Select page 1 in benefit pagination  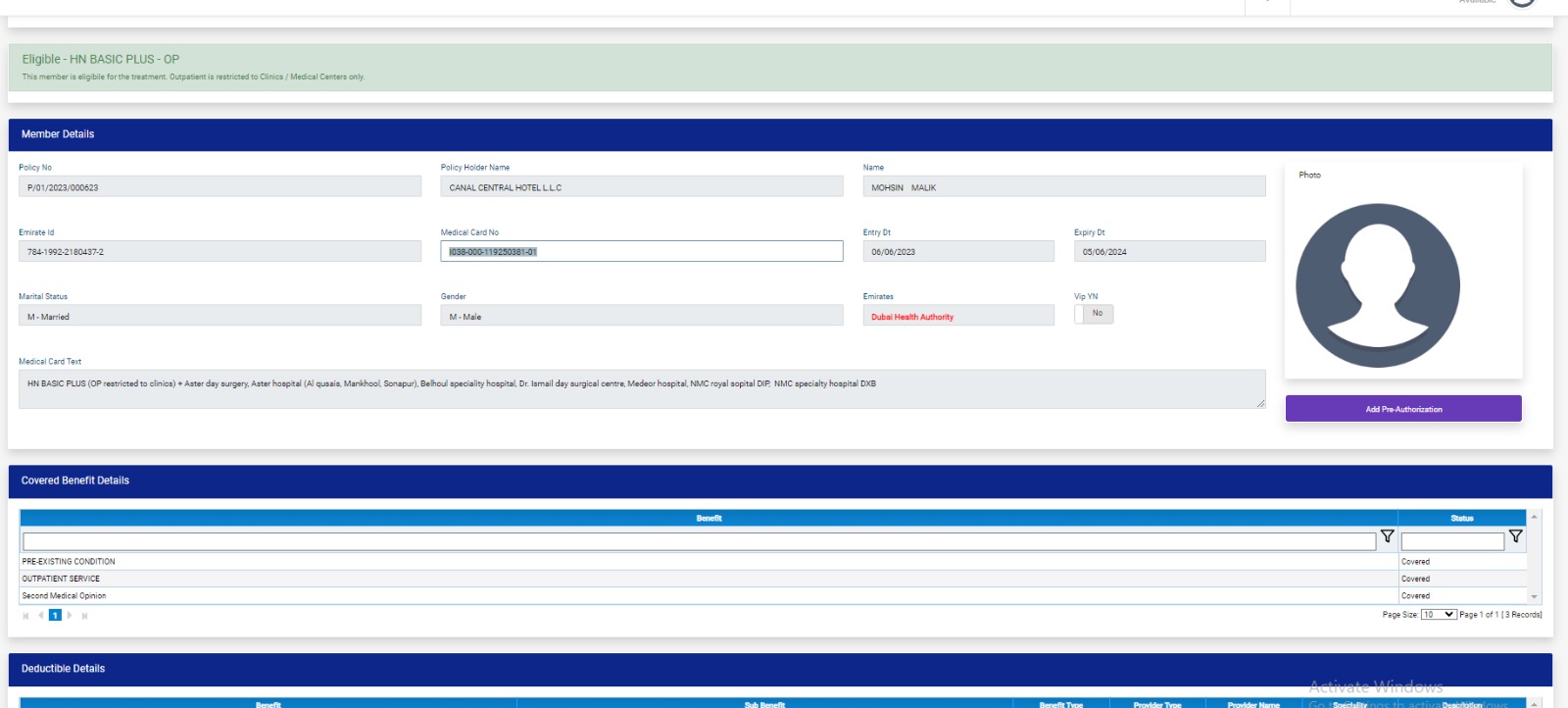point(55,616)
